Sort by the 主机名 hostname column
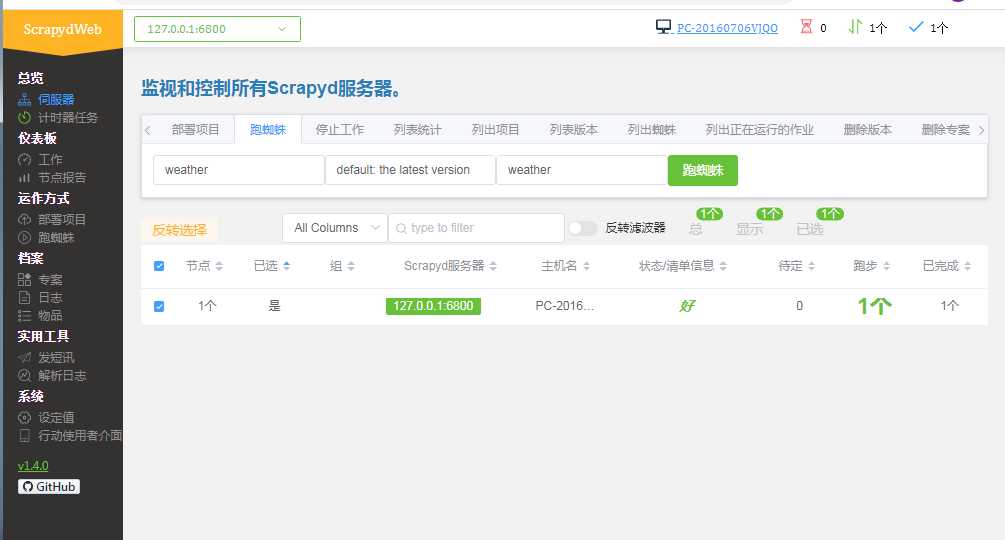 [x=565, y=266]
